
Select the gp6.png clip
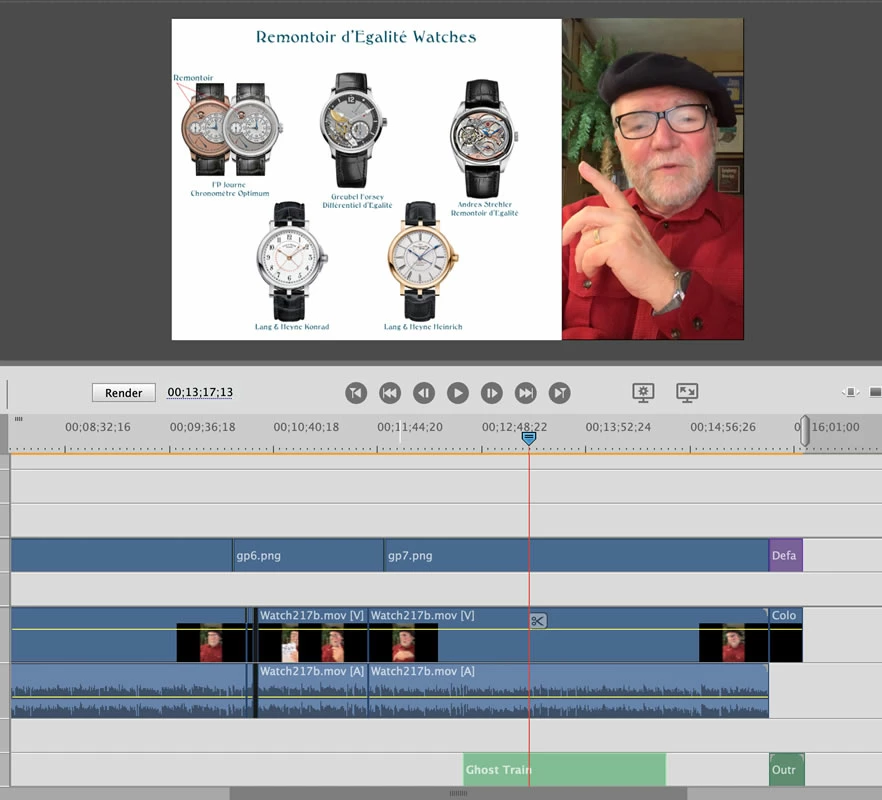(x=308, y=555)
